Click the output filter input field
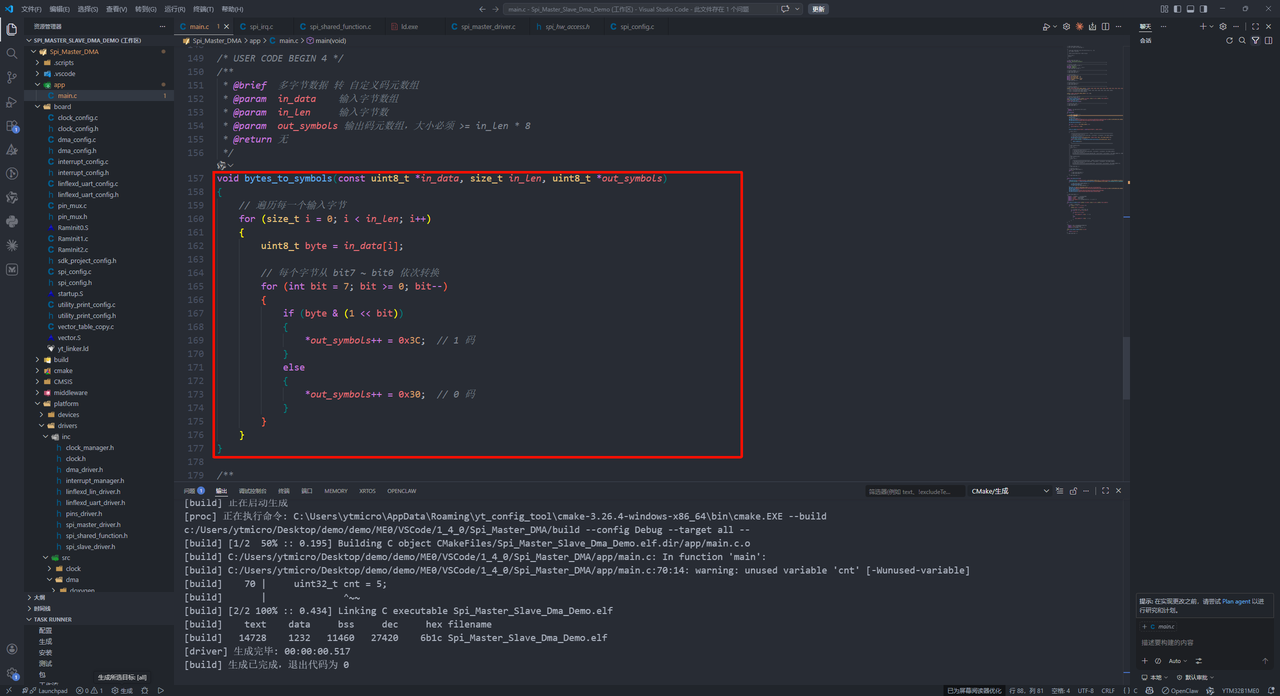Screen dimensions: 1280x696 pos(915,491)
